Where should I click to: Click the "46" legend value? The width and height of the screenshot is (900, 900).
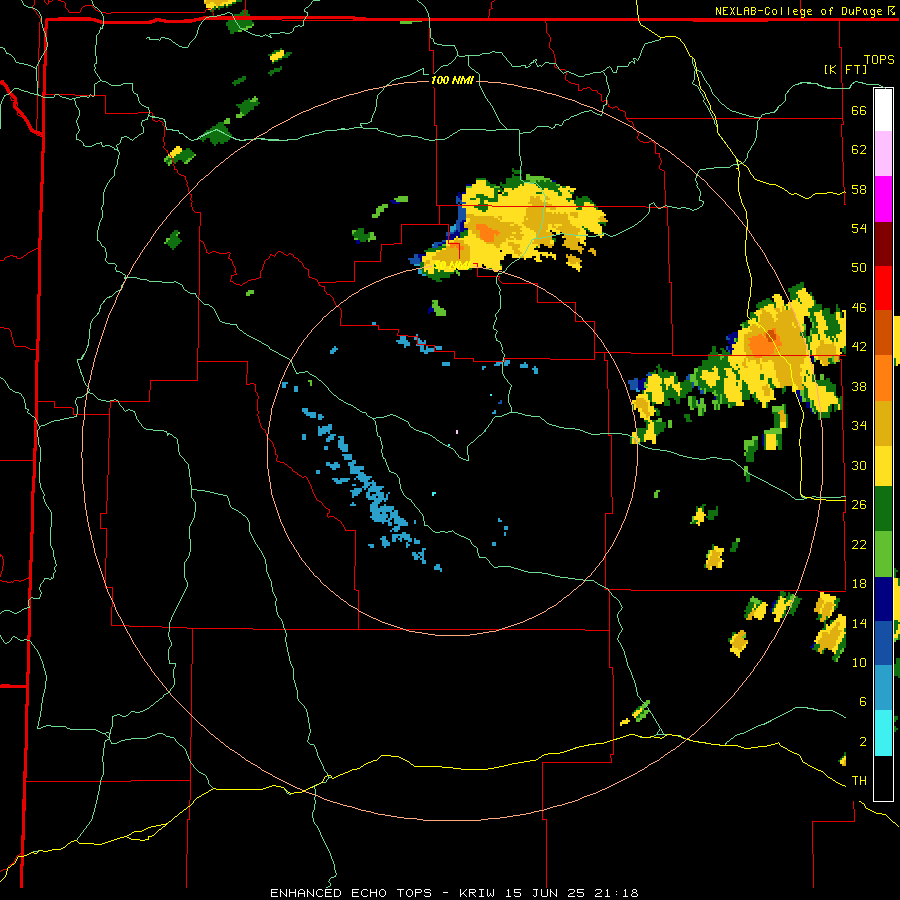859,307
